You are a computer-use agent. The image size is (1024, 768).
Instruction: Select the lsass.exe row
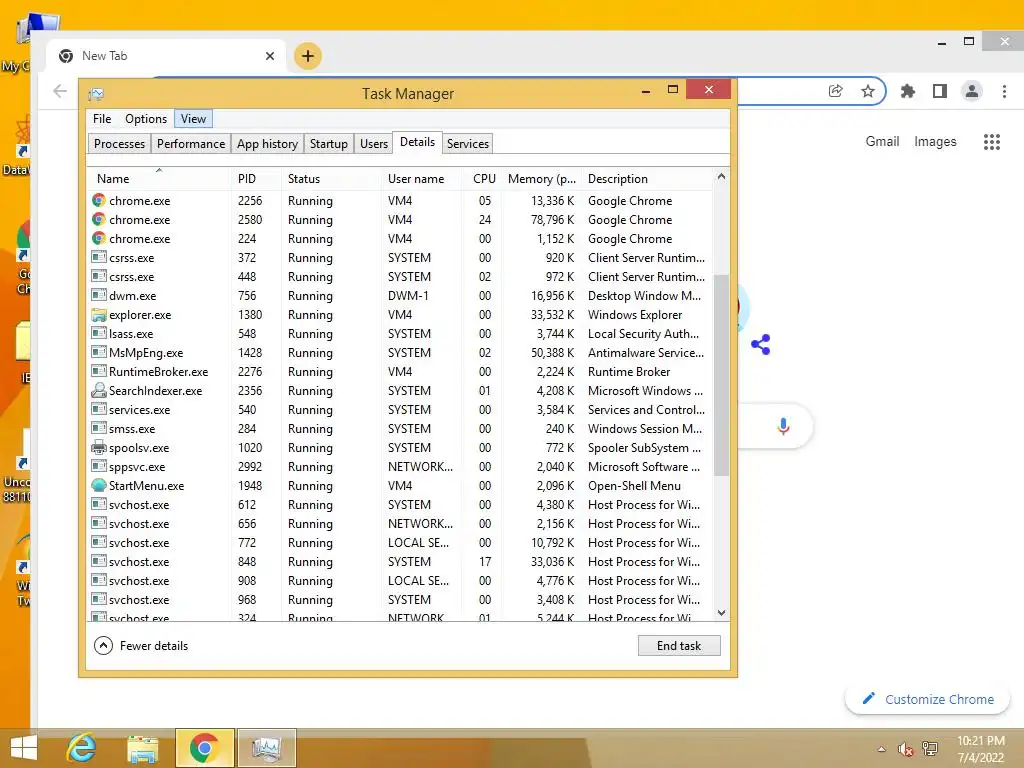click(401, 334)
